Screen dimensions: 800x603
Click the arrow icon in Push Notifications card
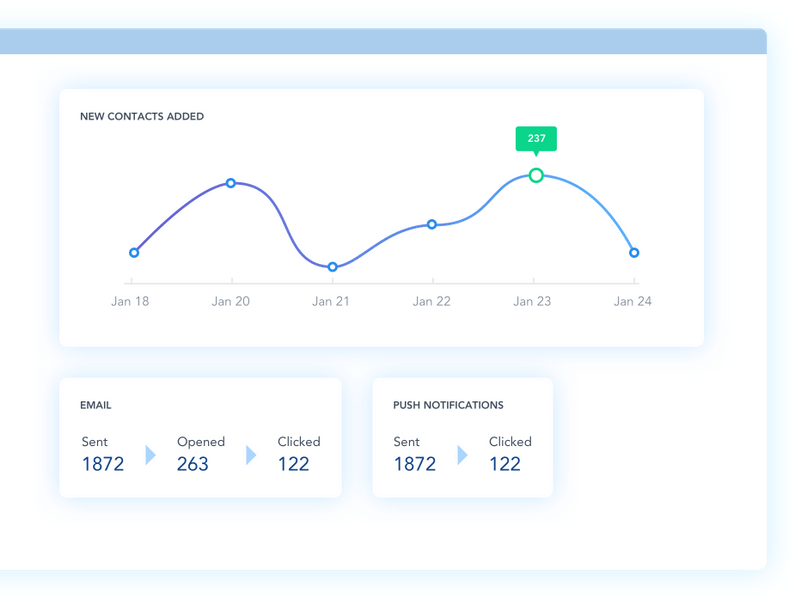(462, 455)
